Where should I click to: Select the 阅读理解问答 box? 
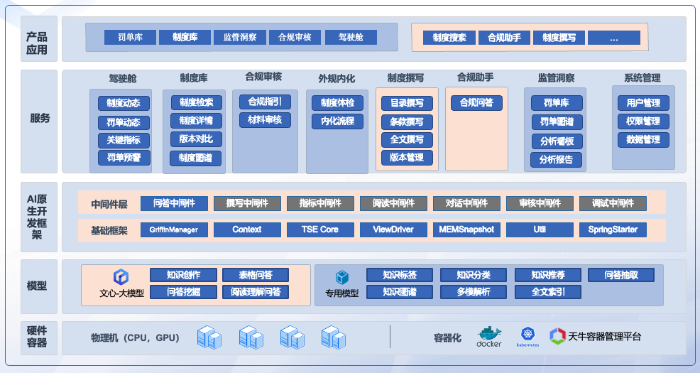pos(255,292)
